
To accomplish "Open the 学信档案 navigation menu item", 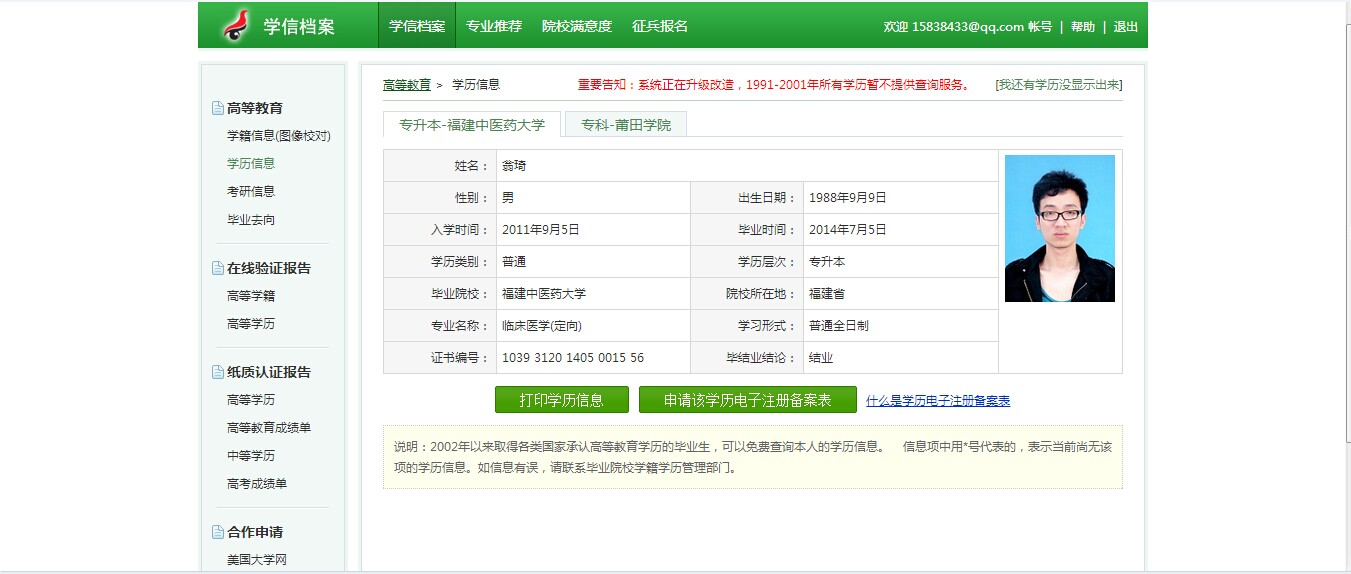I will click(x=417, y=26).
